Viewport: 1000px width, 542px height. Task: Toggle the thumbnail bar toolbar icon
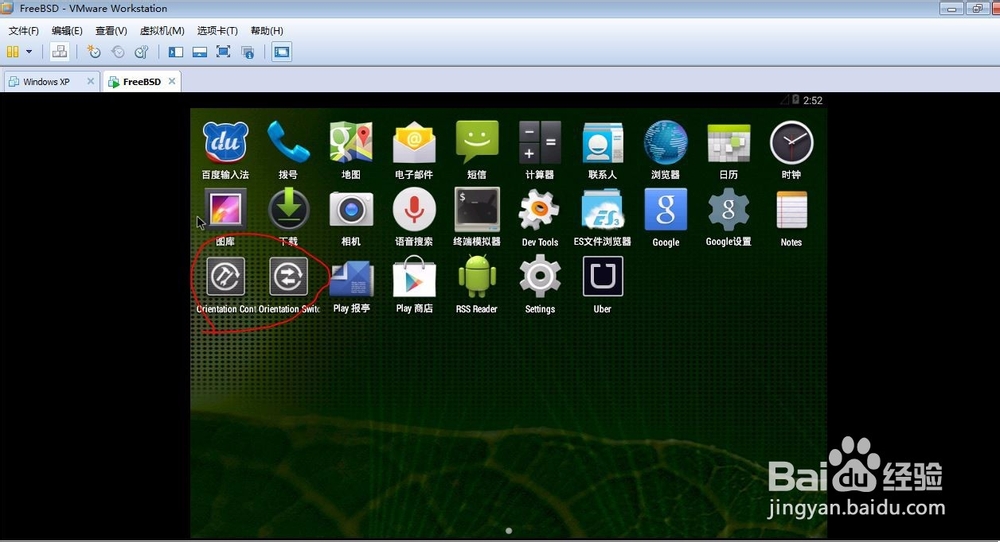pyautogui.click(x=200, y=52)
